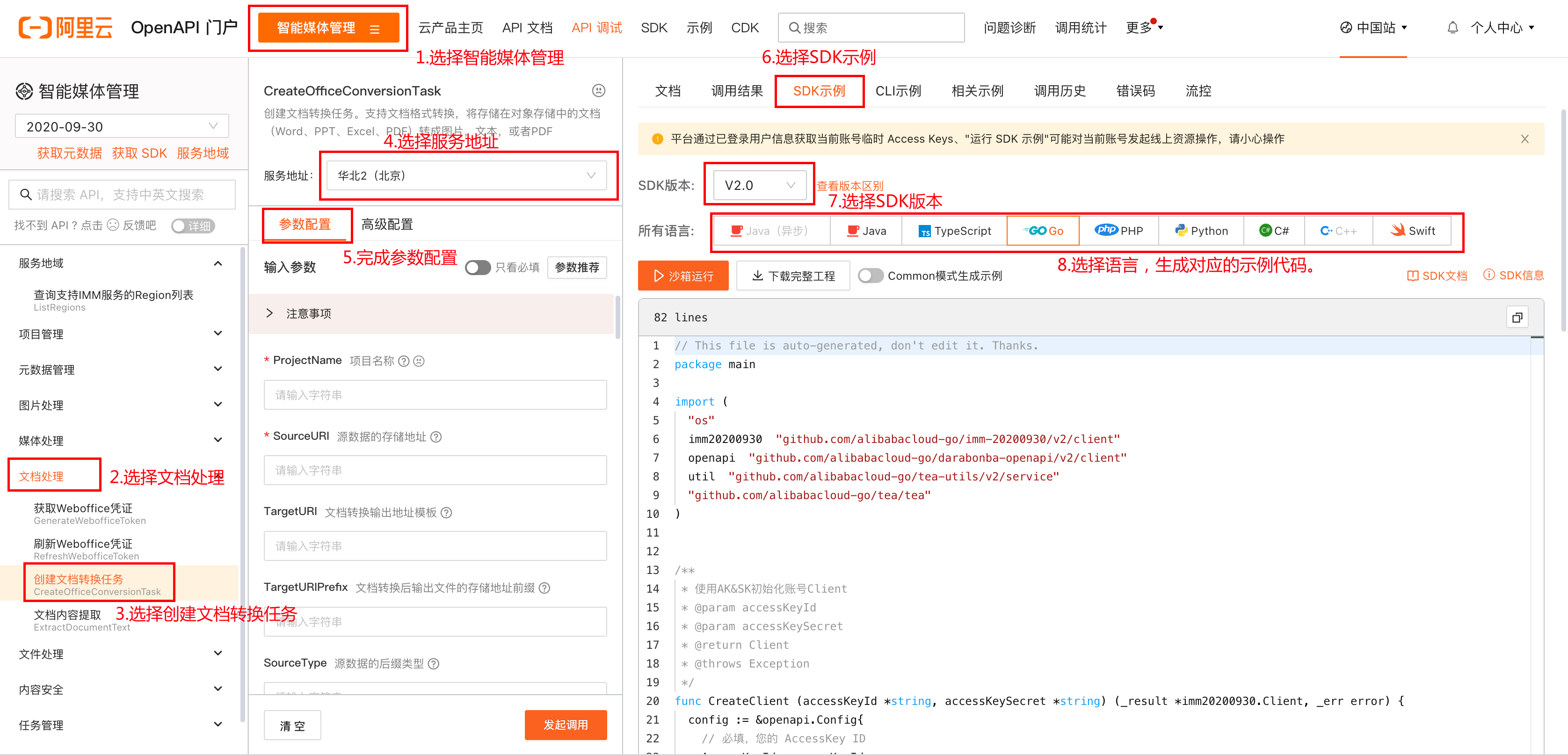Toggle the 只看必填 switch
Image resolution: width=1568 pixels, height=755 pixels.
click(x=478, y=267)
